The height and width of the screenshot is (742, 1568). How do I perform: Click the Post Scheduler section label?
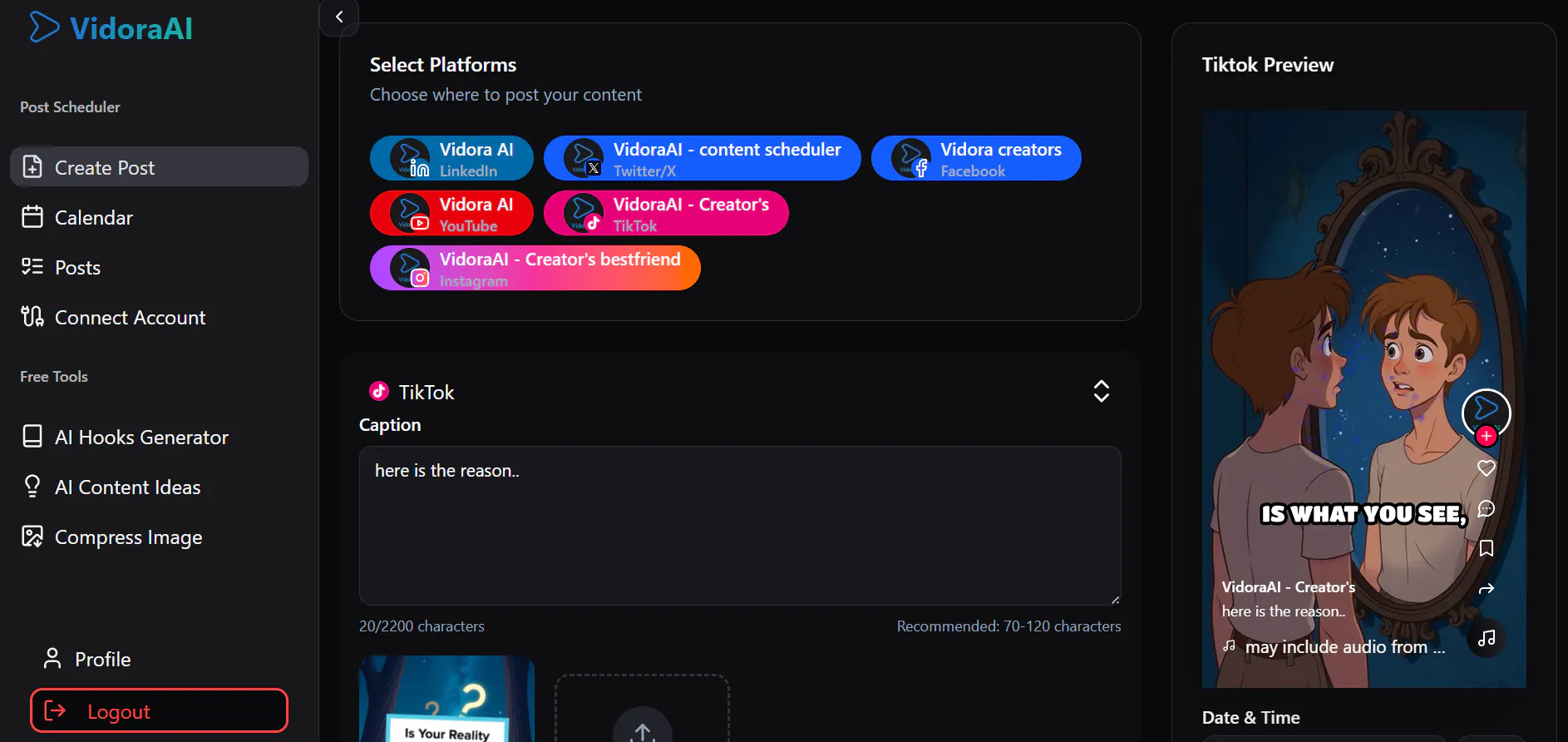click(x=70, y=107)
